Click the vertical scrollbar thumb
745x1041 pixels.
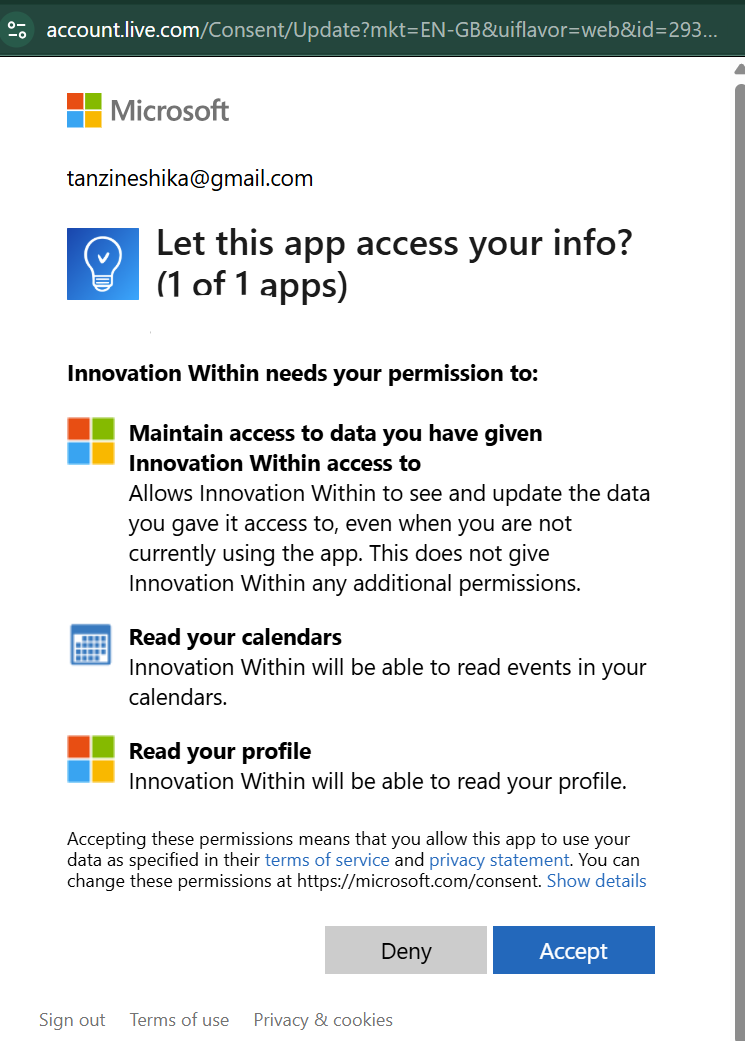point(740,558)
